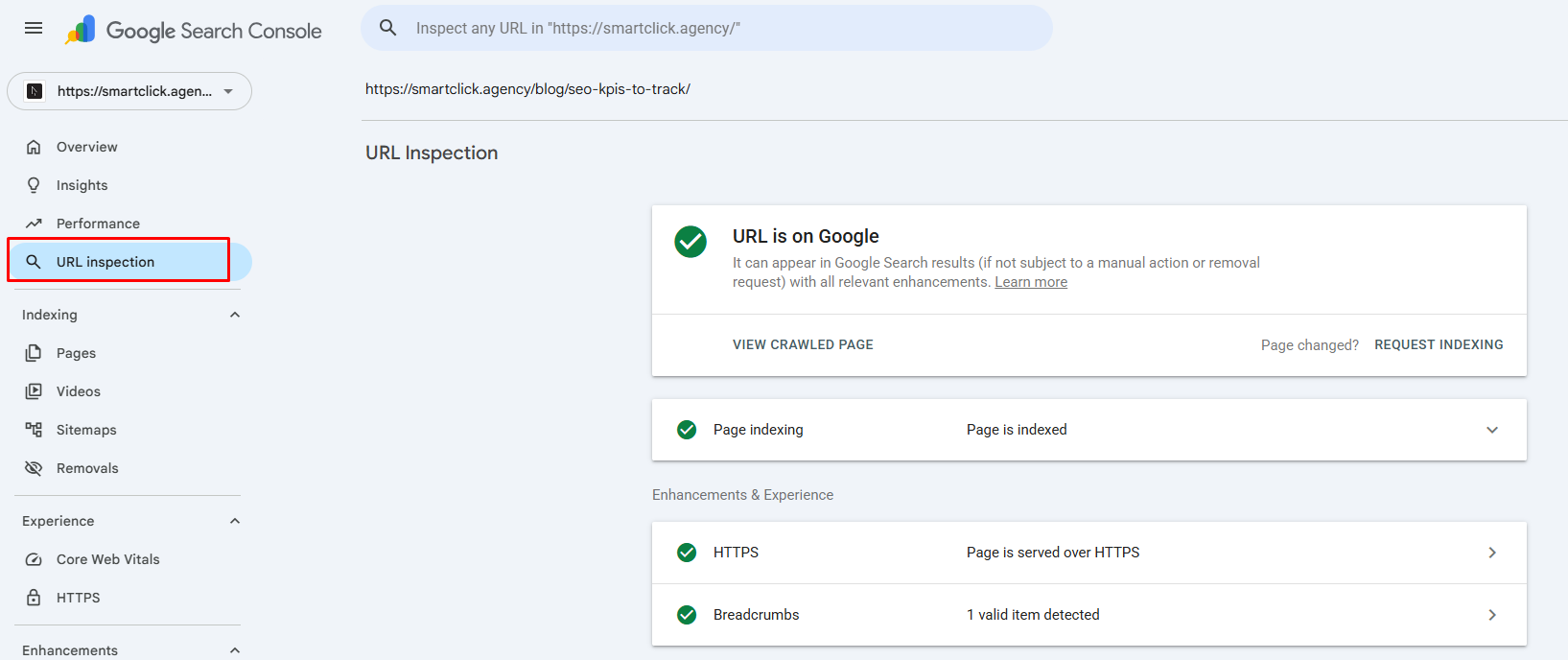1568x660 pixels.
Task: Click the Videos play icon
Action: click(x=34, y=391)
